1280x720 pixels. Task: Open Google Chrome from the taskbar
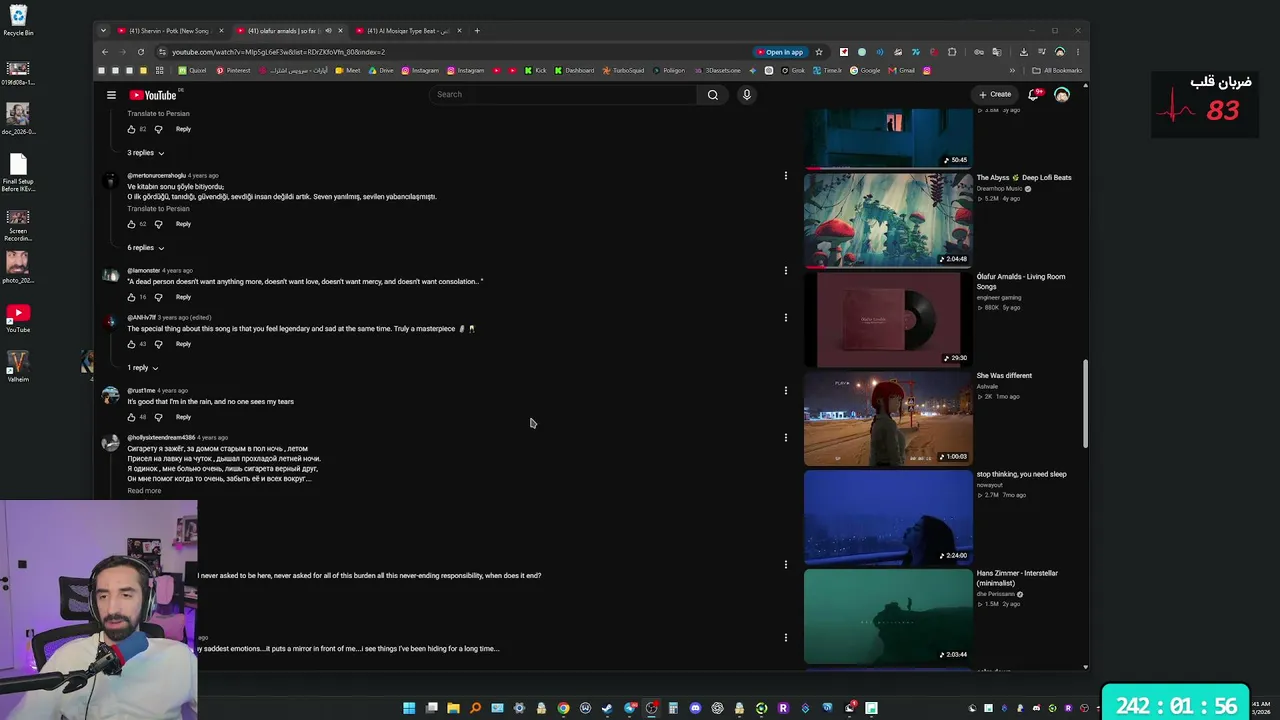click(x=563, y=708)
